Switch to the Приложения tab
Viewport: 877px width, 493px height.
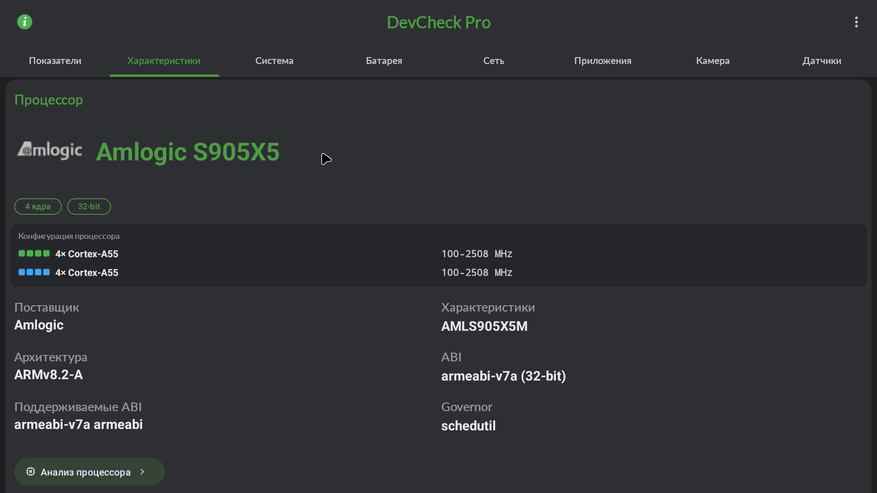(602, 60)
